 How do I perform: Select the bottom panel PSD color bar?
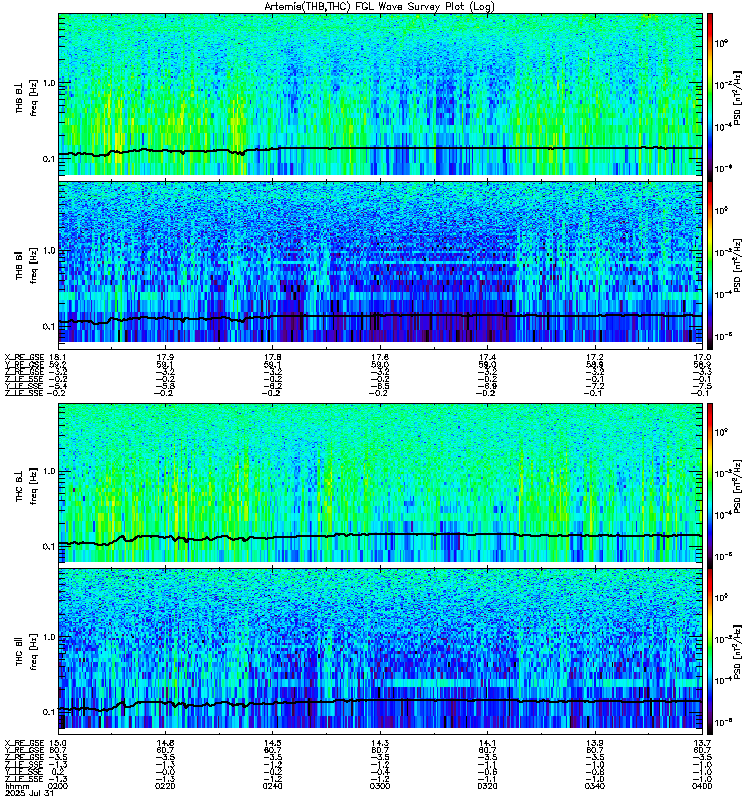(x=710, y=652)
